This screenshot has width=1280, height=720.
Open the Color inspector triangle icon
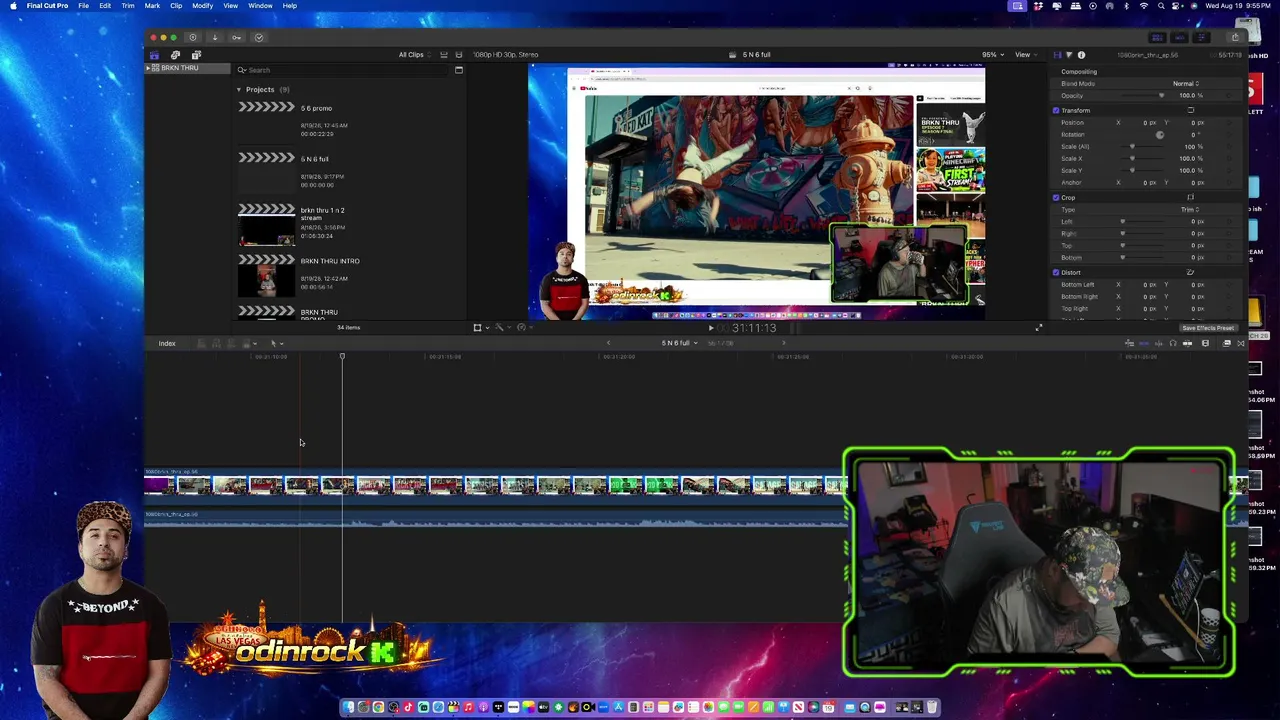coord(1069,55)
